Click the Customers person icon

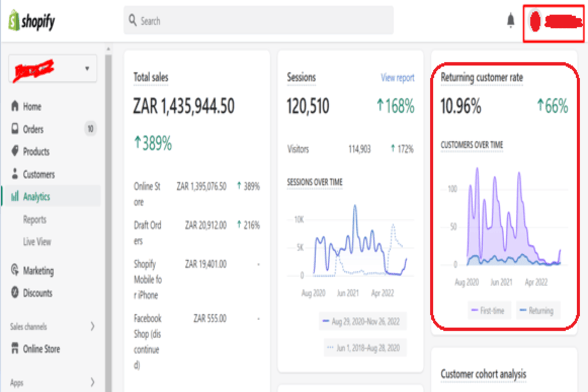pyautogui.click(x=15, y=174)
